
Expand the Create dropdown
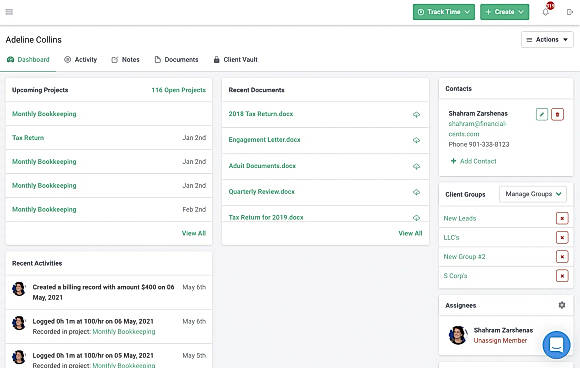click(504, 12)
